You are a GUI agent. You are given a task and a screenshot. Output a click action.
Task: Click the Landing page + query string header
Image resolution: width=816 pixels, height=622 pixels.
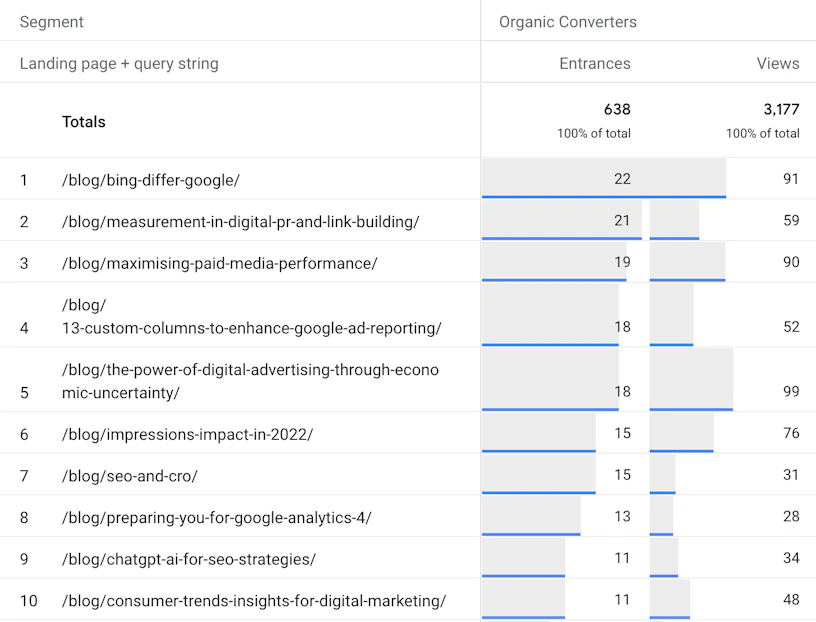(119, 64)
